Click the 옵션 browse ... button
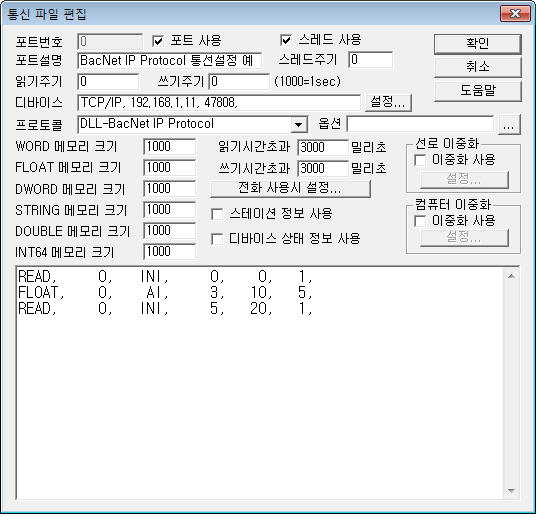 509,124
